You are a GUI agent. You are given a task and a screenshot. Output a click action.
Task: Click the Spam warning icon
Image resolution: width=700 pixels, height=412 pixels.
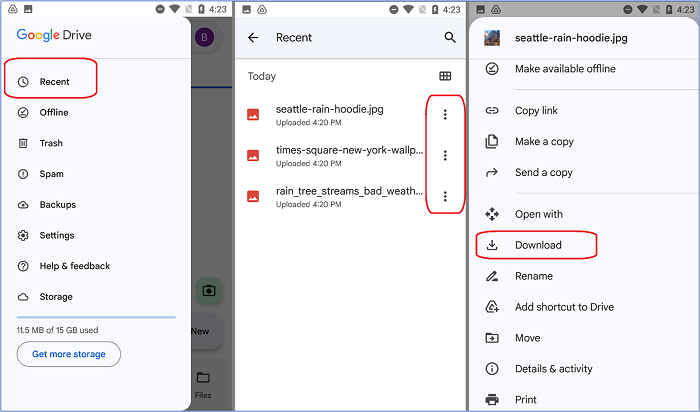tap(23, 174)
